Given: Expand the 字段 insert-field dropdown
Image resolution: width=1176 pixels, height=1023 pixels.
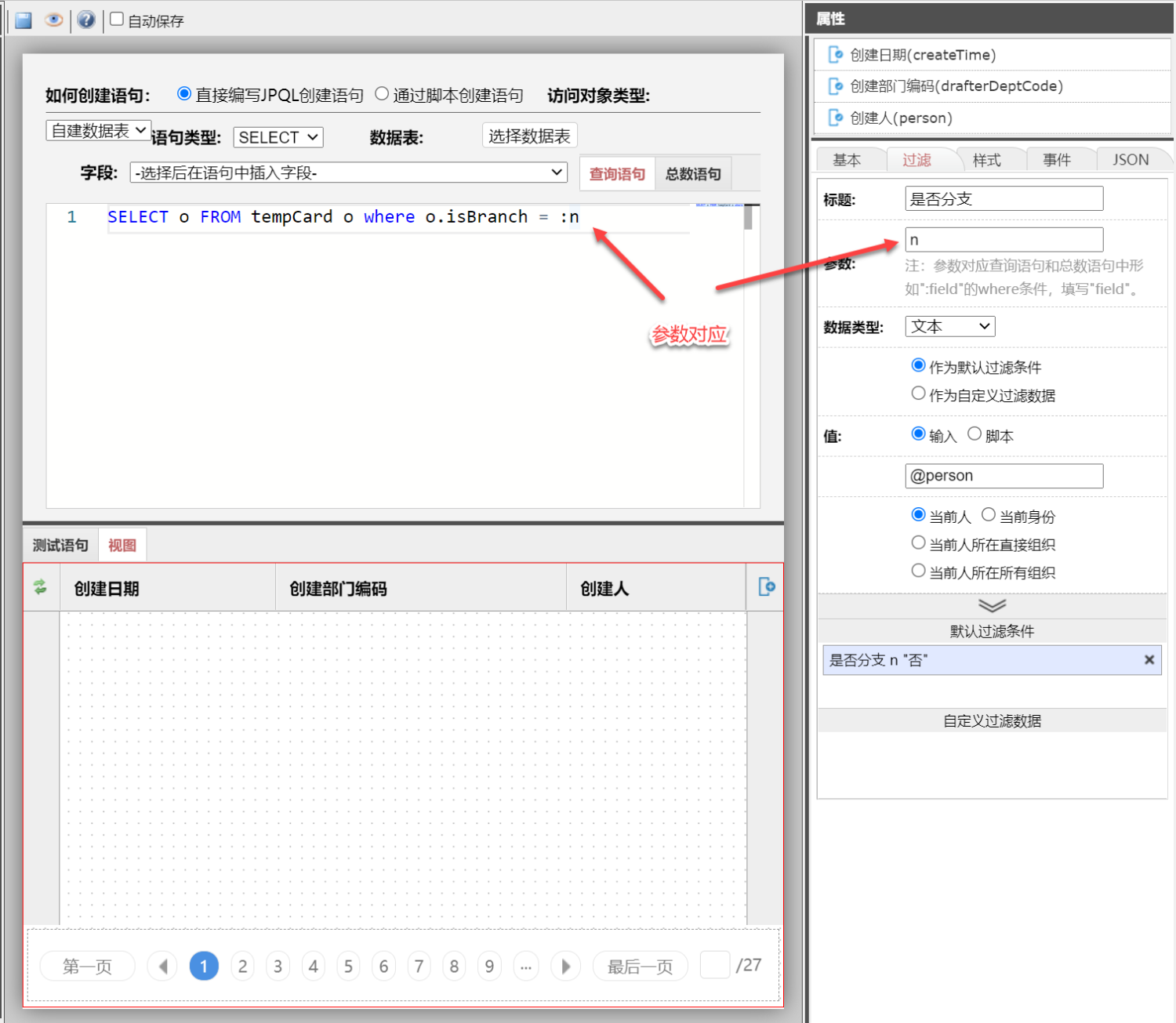Looking at the screenshot, I should (348, 172).
